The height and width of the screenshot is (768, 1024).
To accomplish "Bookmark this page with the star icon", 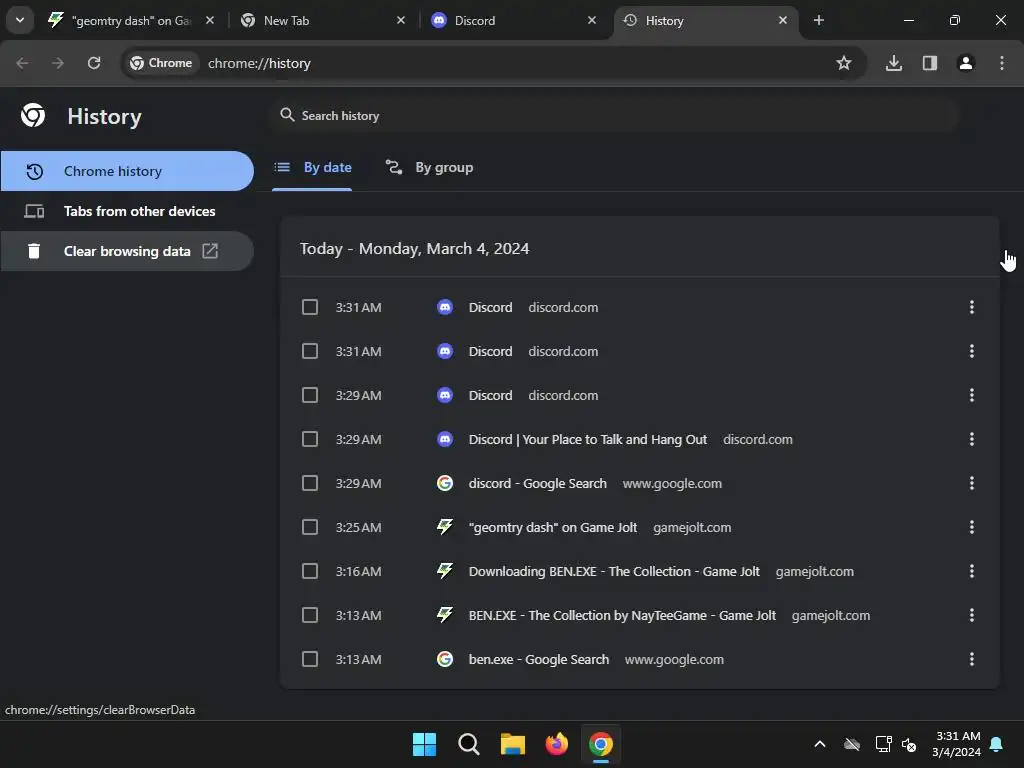I will coord(844,63).
